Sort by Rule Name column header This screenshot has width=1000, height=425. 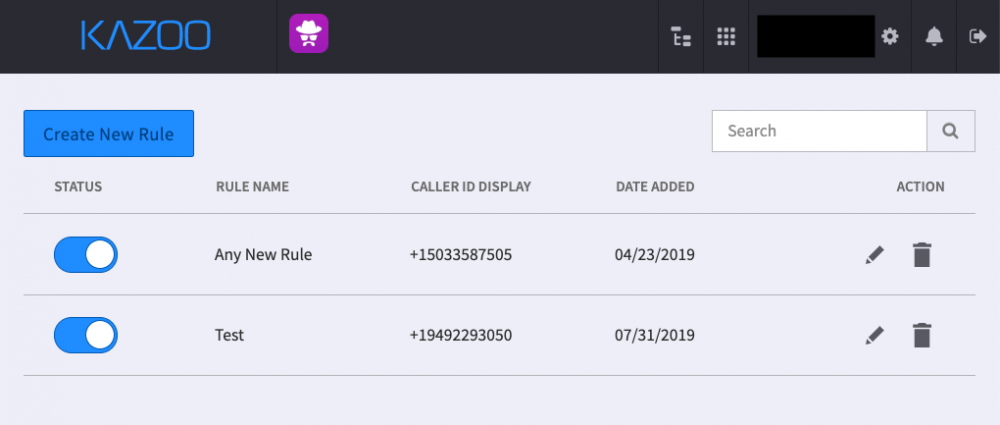click(253, 187)
